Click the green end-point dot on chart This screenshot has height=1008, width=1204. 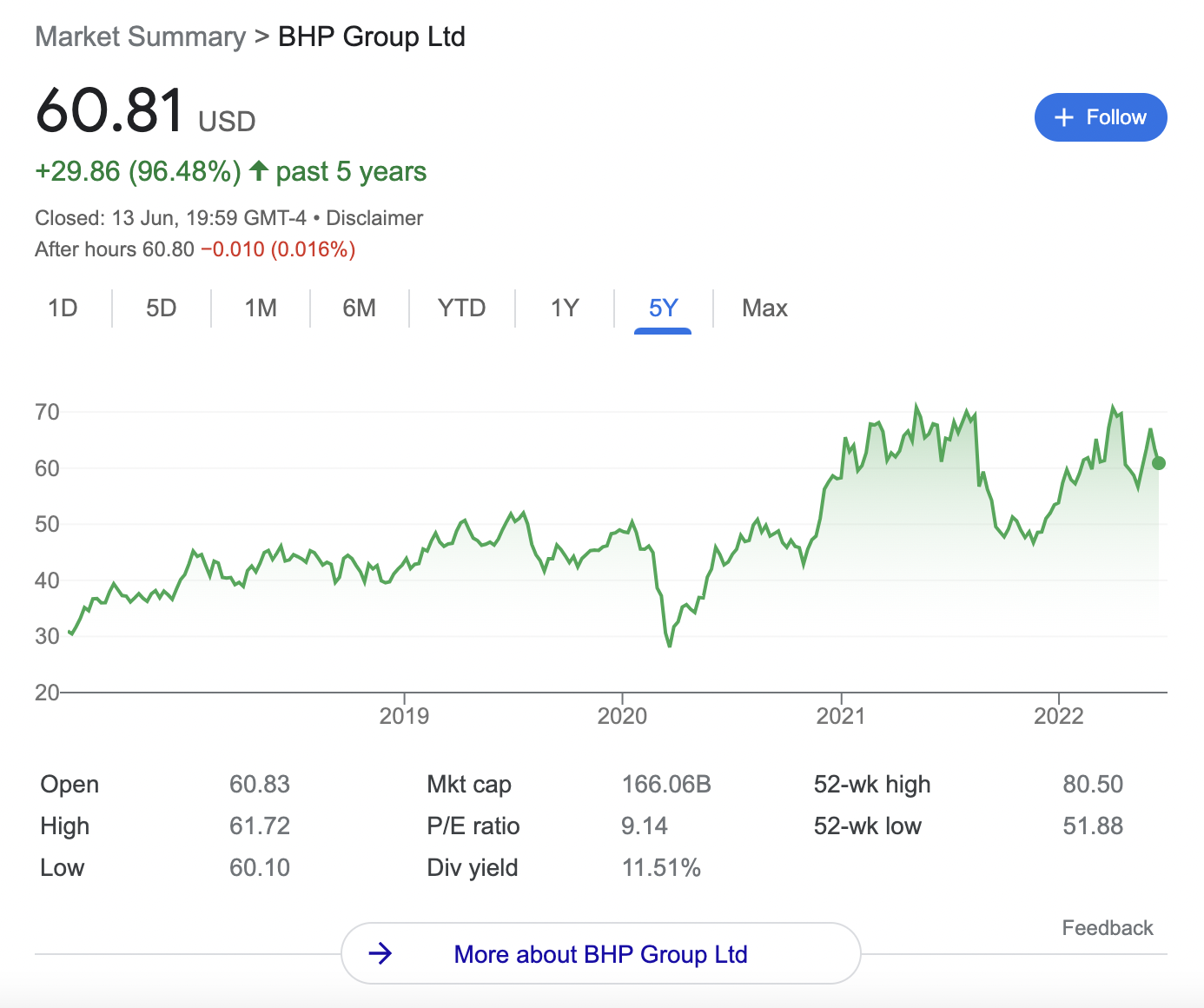tap(1158, 463)
